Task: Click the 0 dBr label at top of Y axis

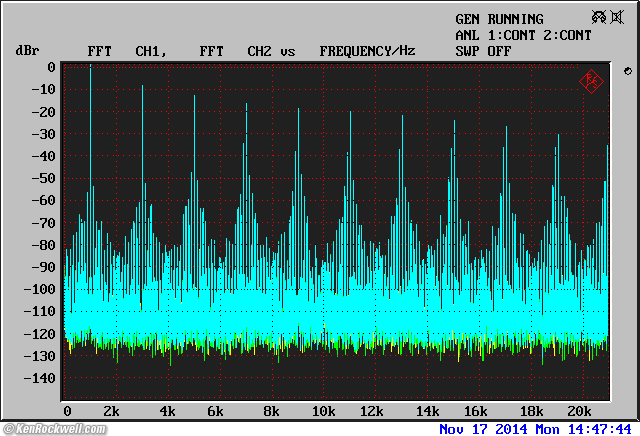Action: point(51,67)
